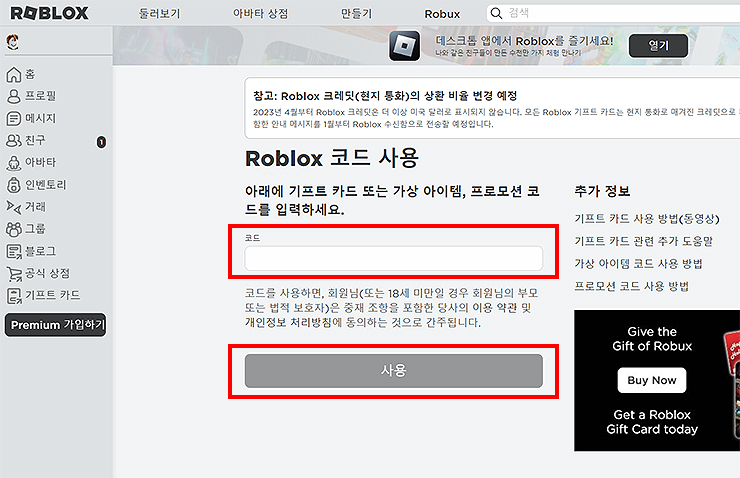Click the 추가 정보 heading

coord(602,191)
